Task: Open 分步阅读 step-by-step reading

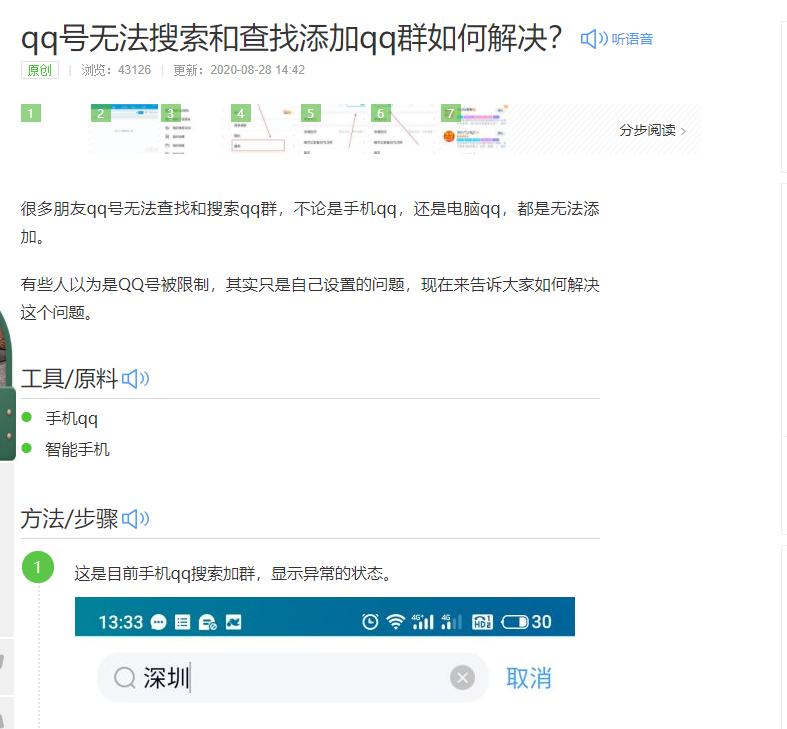Action: (651, 130)
